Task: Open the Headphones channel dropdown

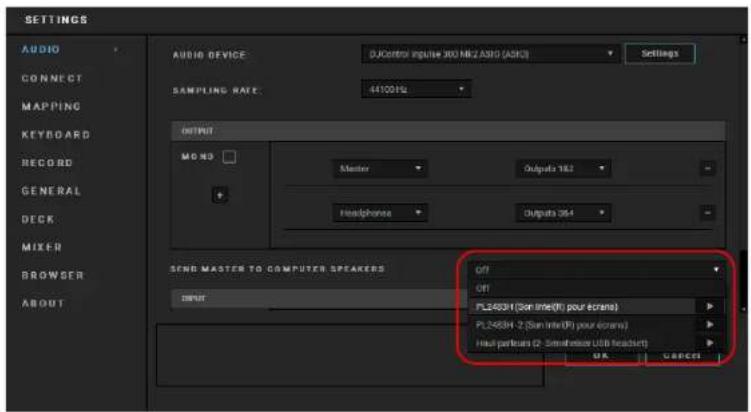Action: click(x=380, y=213)
